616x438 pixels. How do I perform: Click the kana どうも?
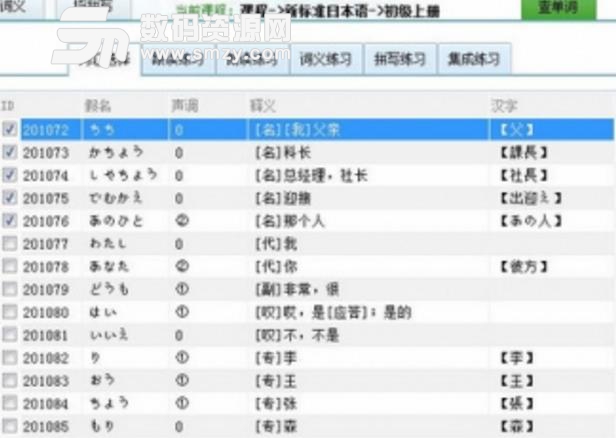(x=109, y=290)
